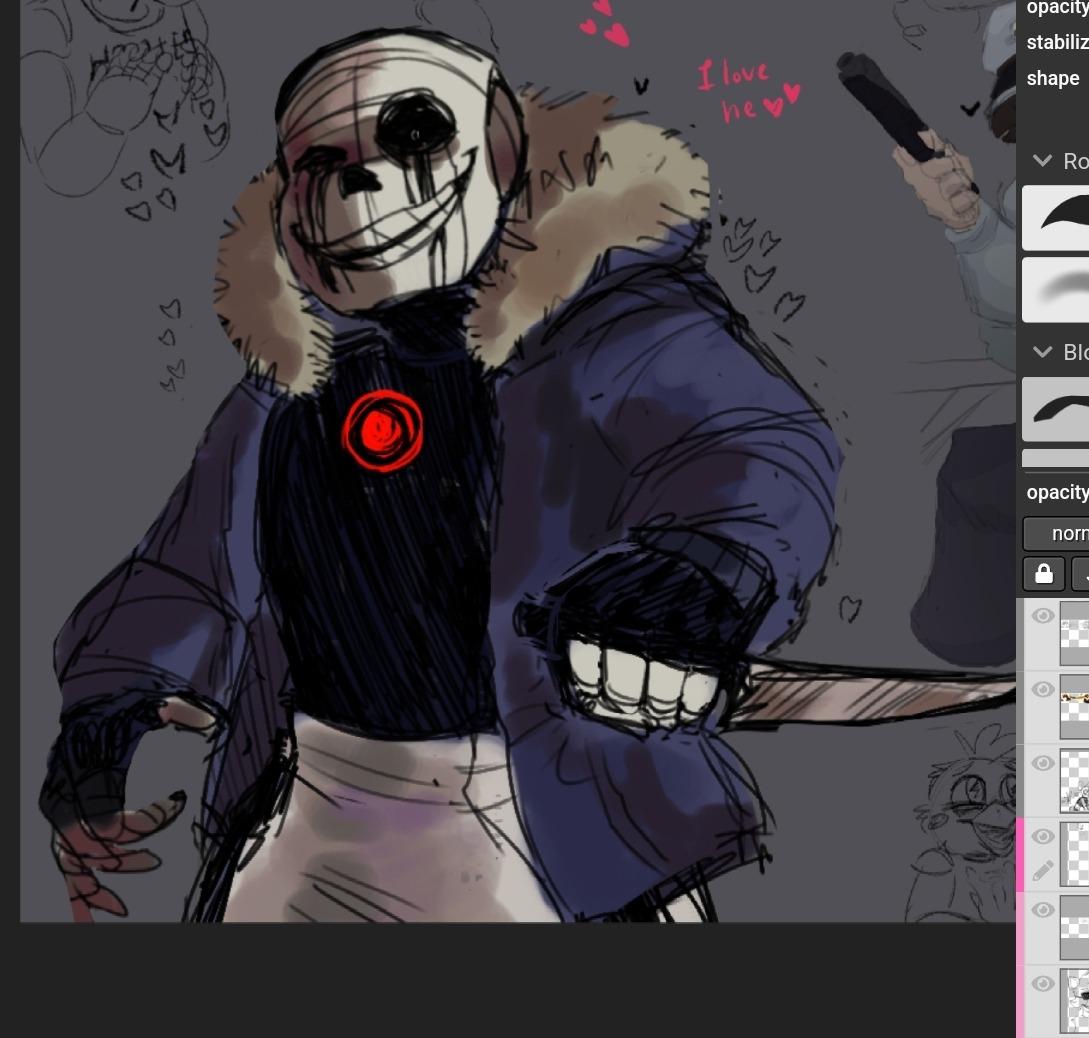Toggle the eye icon of the third layer
Screen dimensions: 1089x1038
[1043, 764]
